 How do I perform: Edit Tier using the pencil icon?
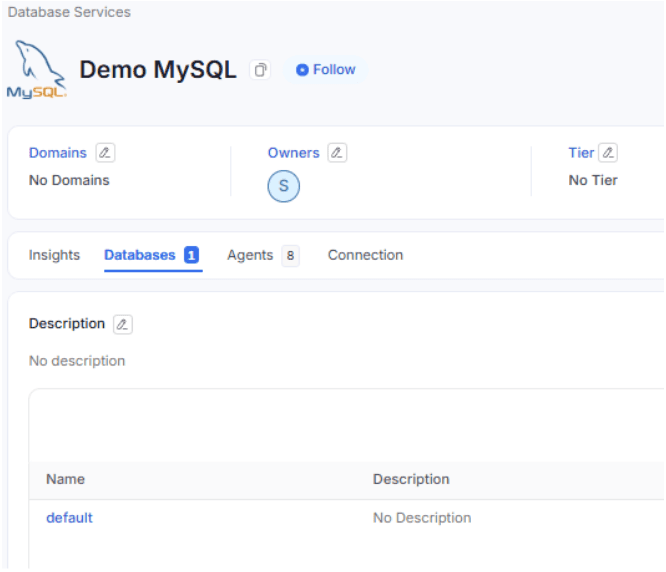coord(608,153)
